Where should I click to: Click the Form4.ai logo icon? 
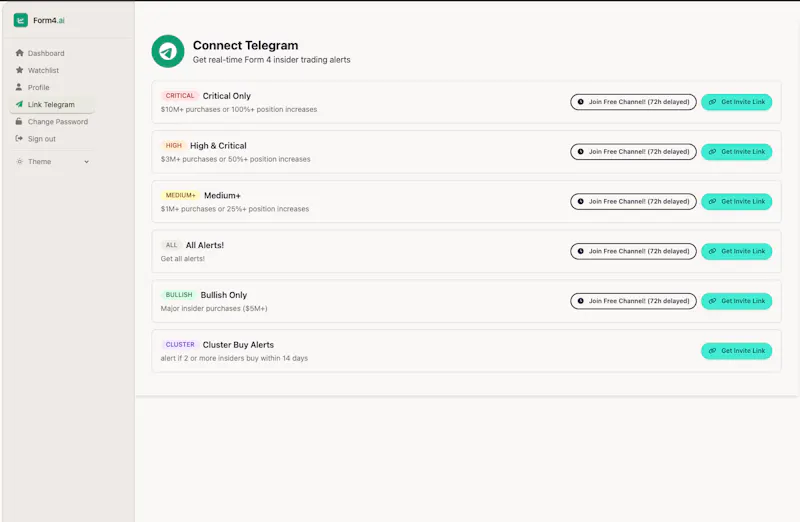coord(20,20)
